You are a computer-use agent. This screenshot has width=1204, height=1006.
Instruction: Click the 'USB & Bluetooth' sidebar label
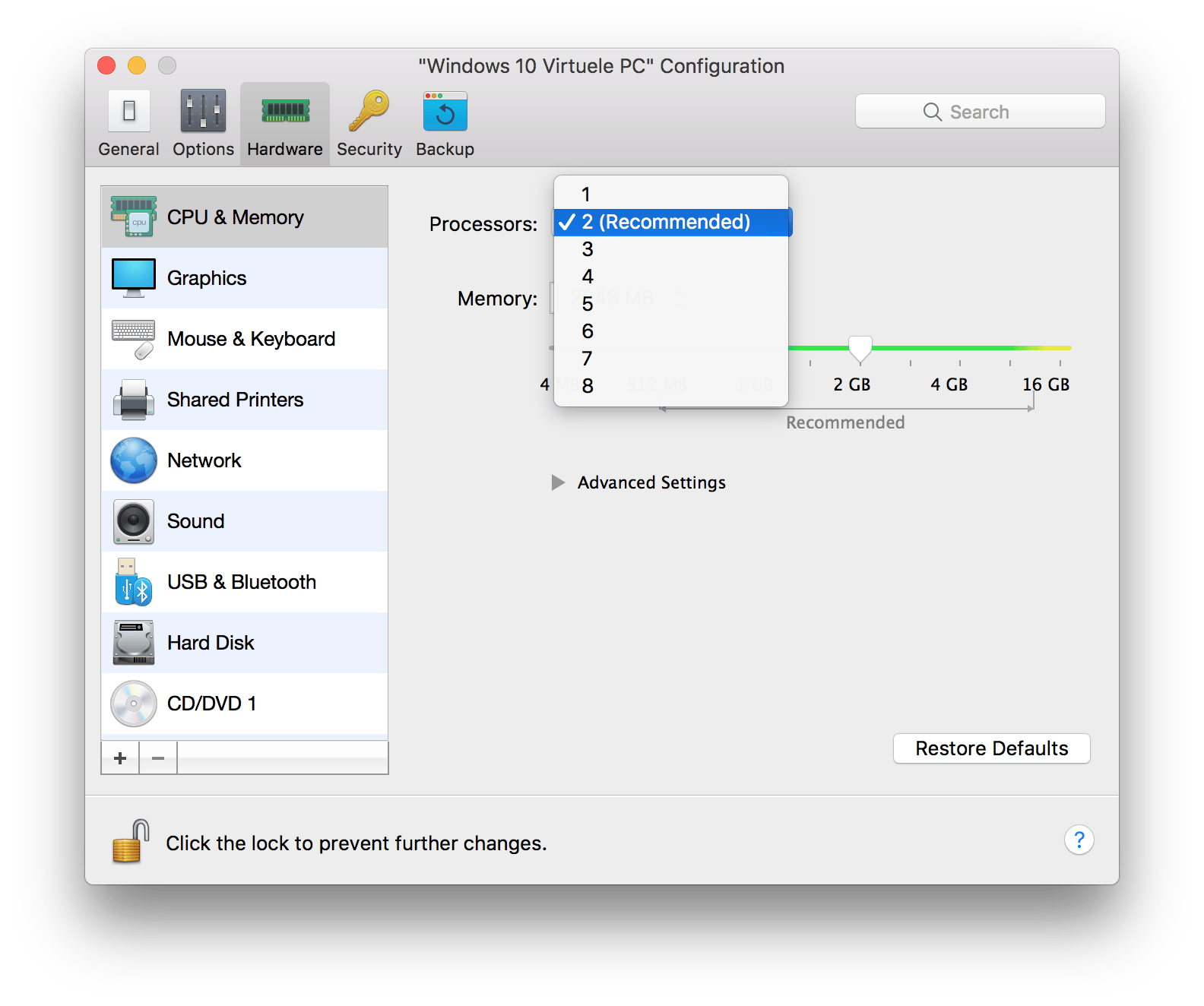coord(242,582)
